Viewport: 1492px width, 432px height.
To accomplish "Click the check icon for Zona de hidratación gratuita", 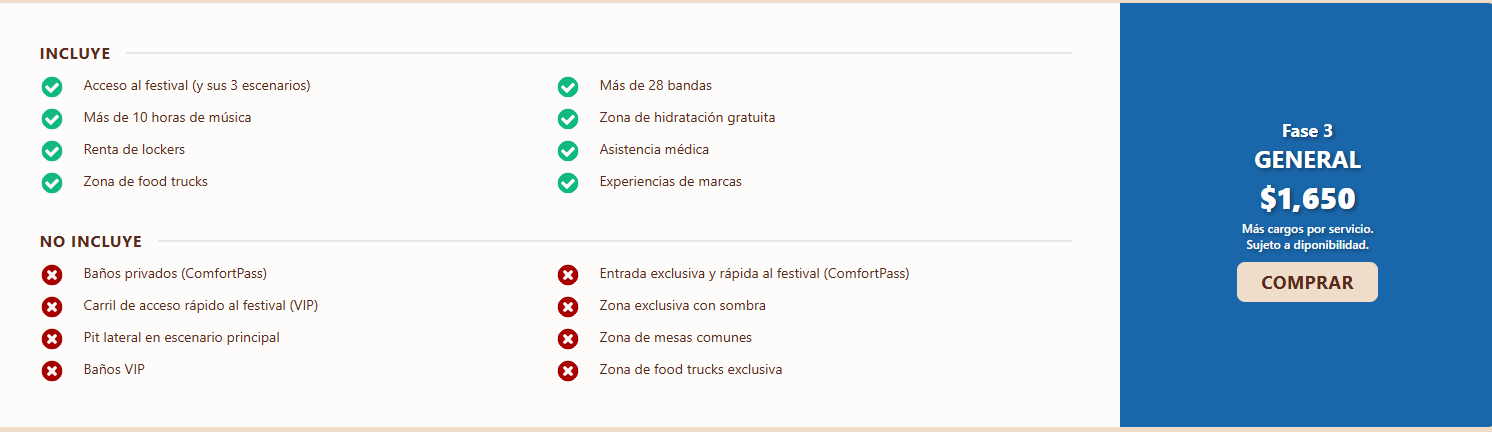I will 568,119.
